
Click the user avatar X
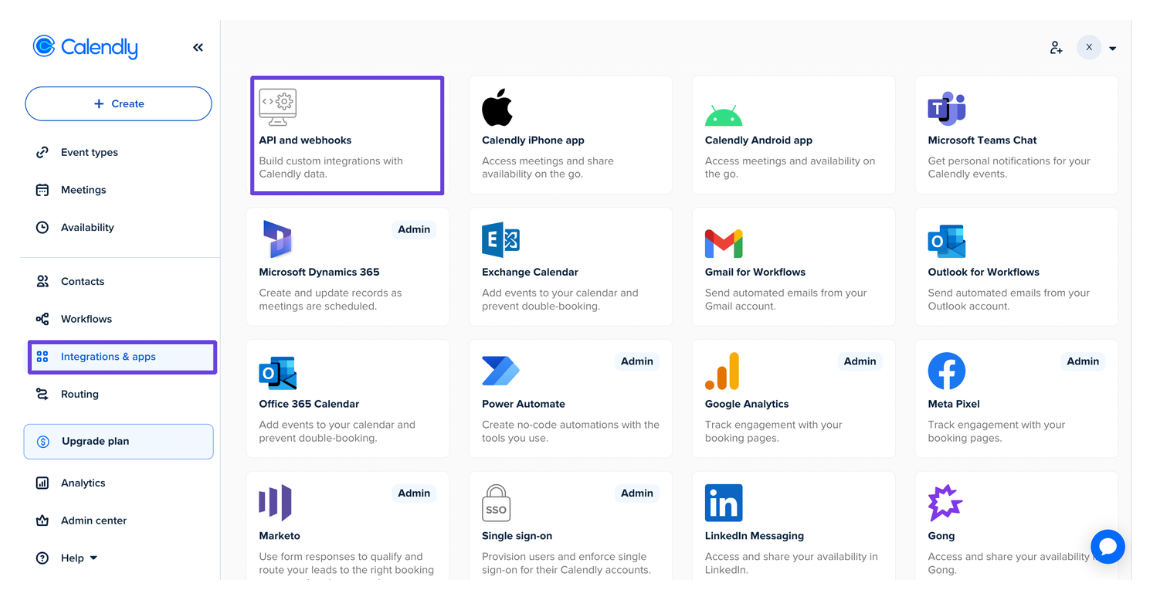coord(1089,47)
